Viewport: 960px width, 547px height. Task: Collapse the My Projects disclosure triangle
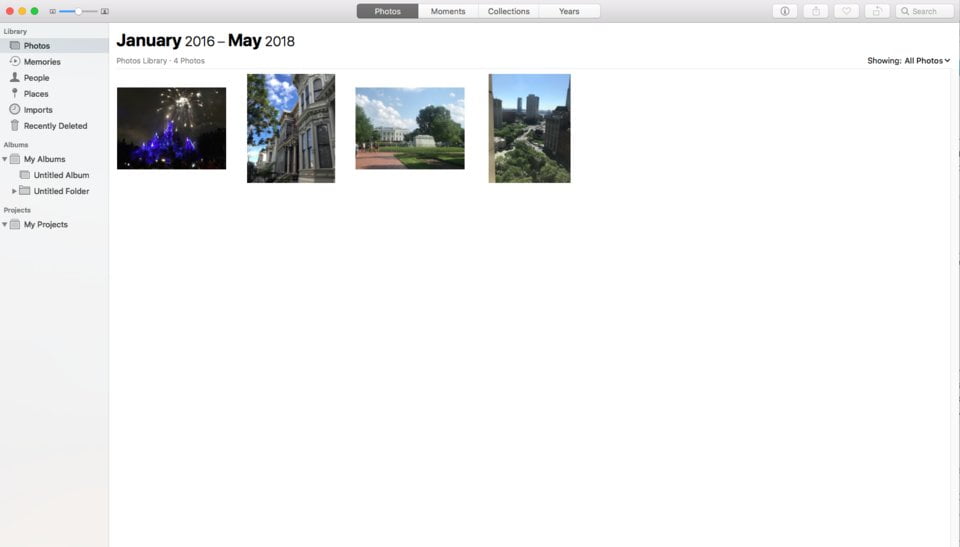(x=4, y=225)
